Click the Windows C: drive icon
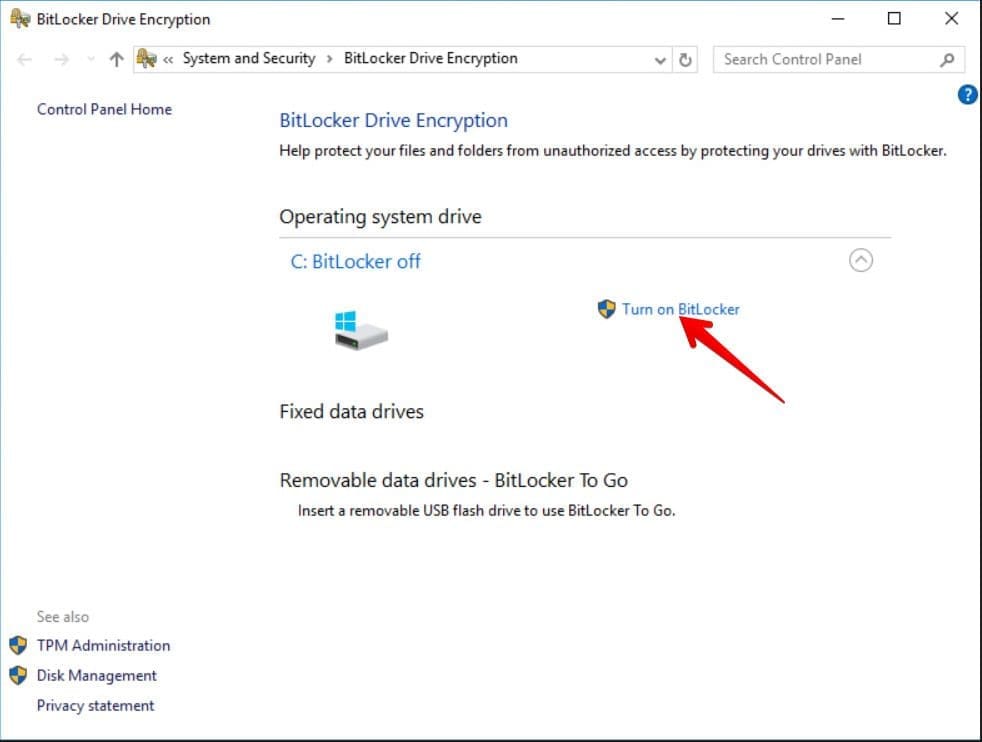 point(360,330)
